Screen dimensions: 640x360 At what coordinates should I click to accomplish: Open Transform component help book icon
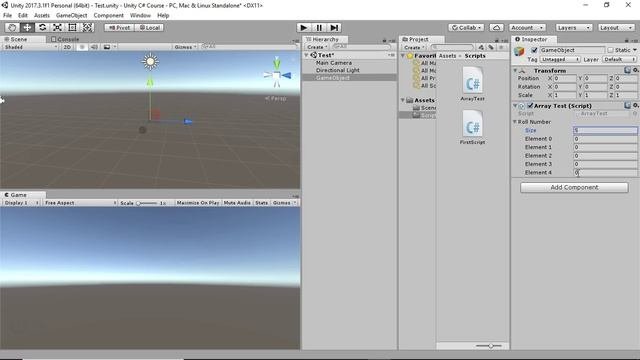(627, 70)
